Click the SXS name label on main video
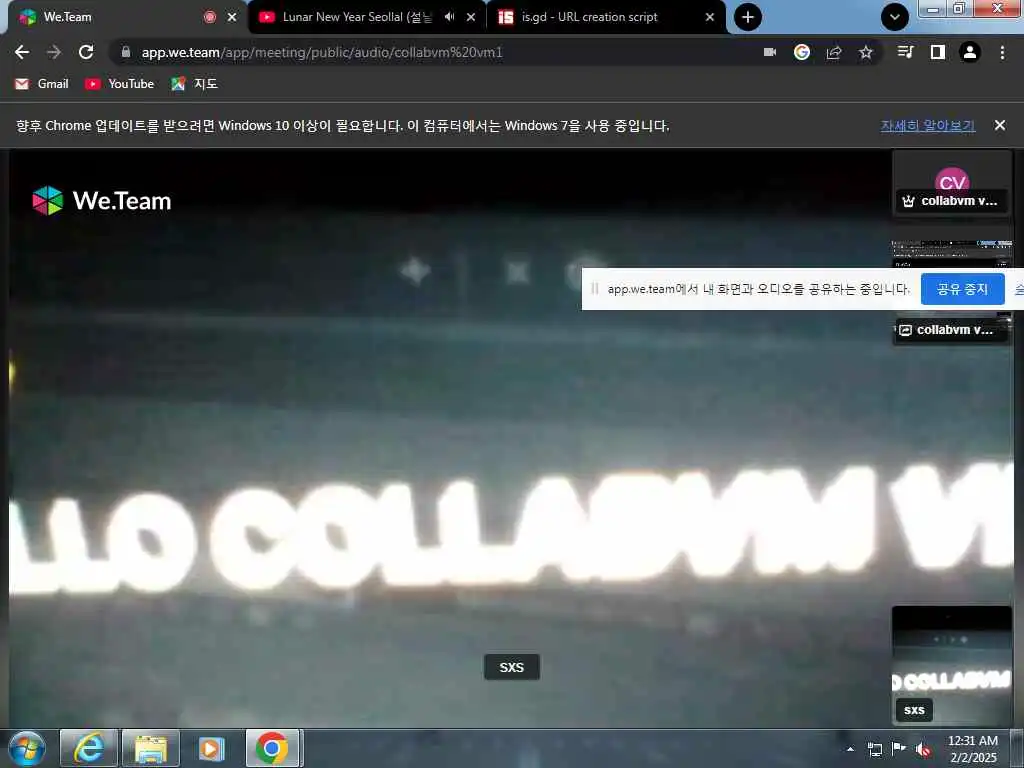The width and height of the screenshot is (1024, 768). coord(511,667)
